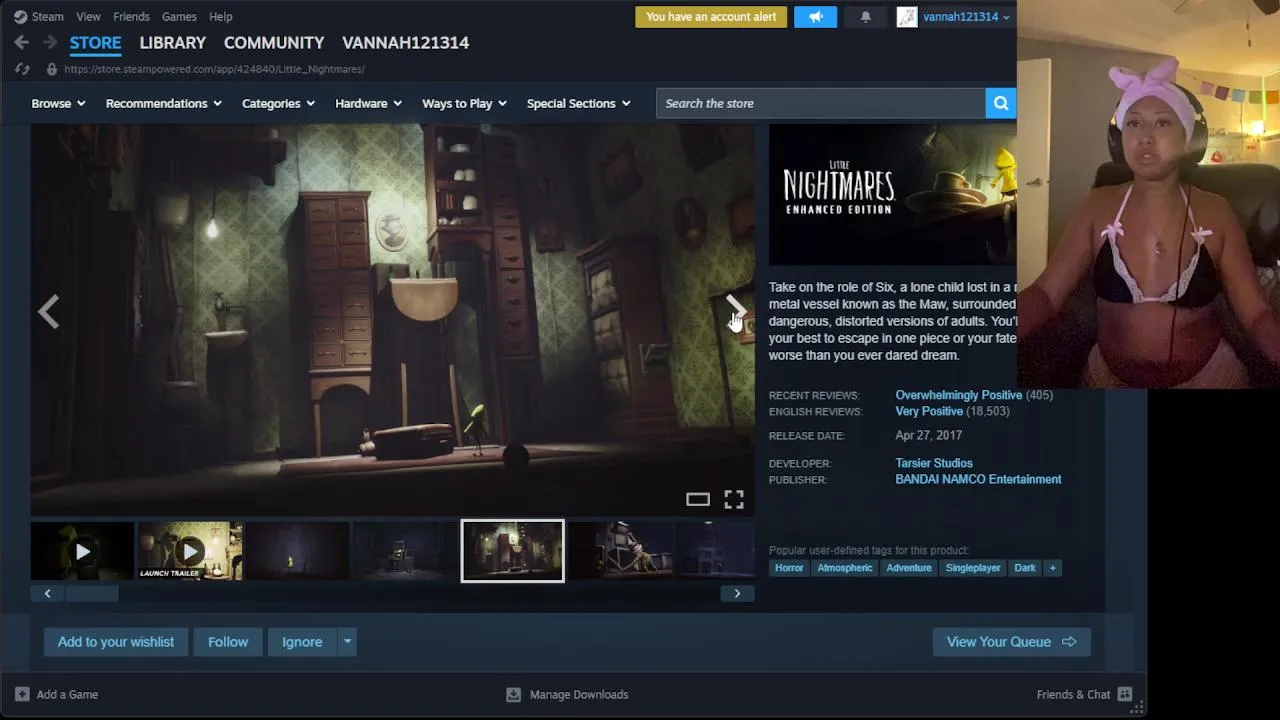Click the plus button to add tags
This screenshot has height=720, width=1280.
[x=1052, y=568]
